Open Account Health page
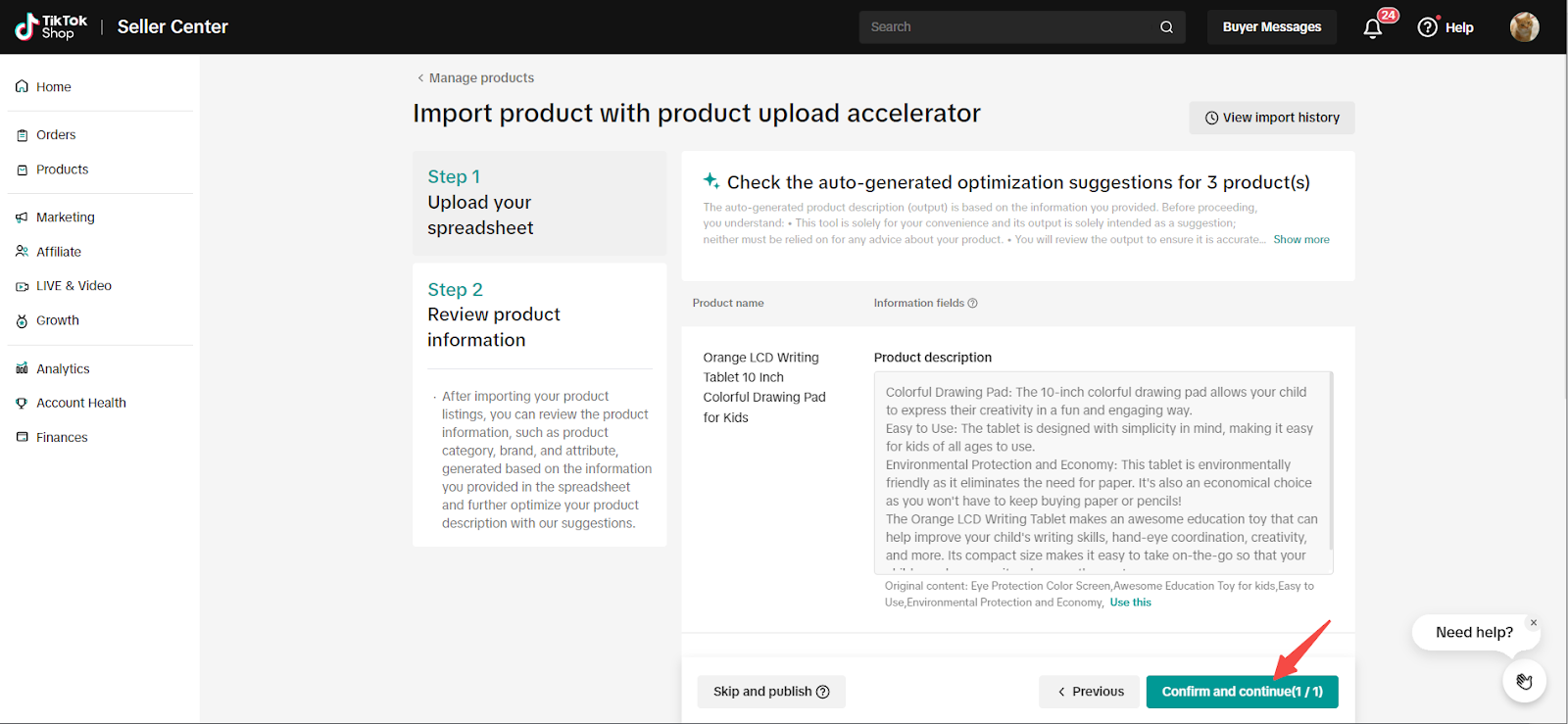The height and width of the screenshot is (724, 1568). coord(80,403)
